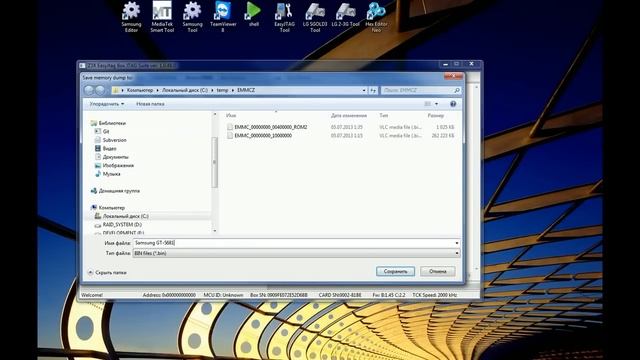This screenshot has width=640, height=360.
Task: Select the file name EMMC_00000000_00400000_ROM2
Action: coord(271,127)
